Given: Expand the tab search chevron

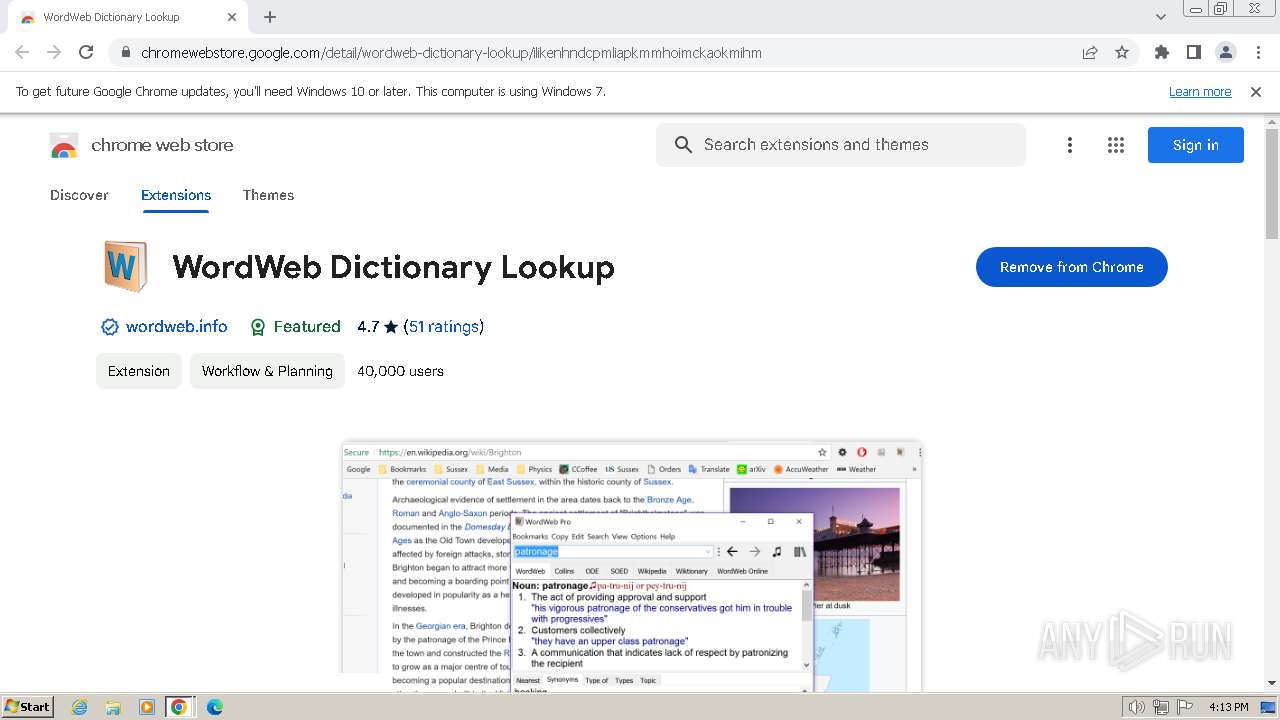Looking at the screenshot, I should 1160,17.
